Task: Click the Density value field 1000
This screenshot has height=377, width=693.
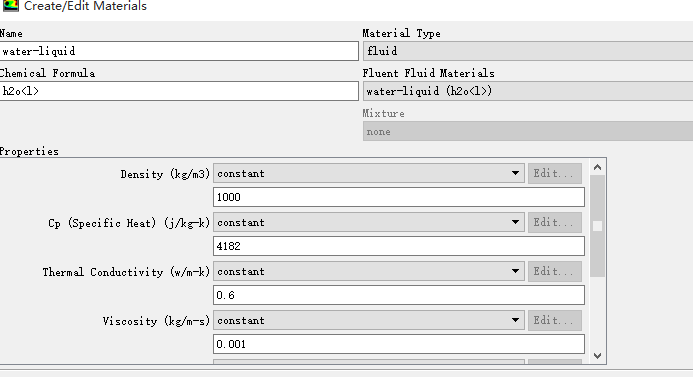Action: 399,197
